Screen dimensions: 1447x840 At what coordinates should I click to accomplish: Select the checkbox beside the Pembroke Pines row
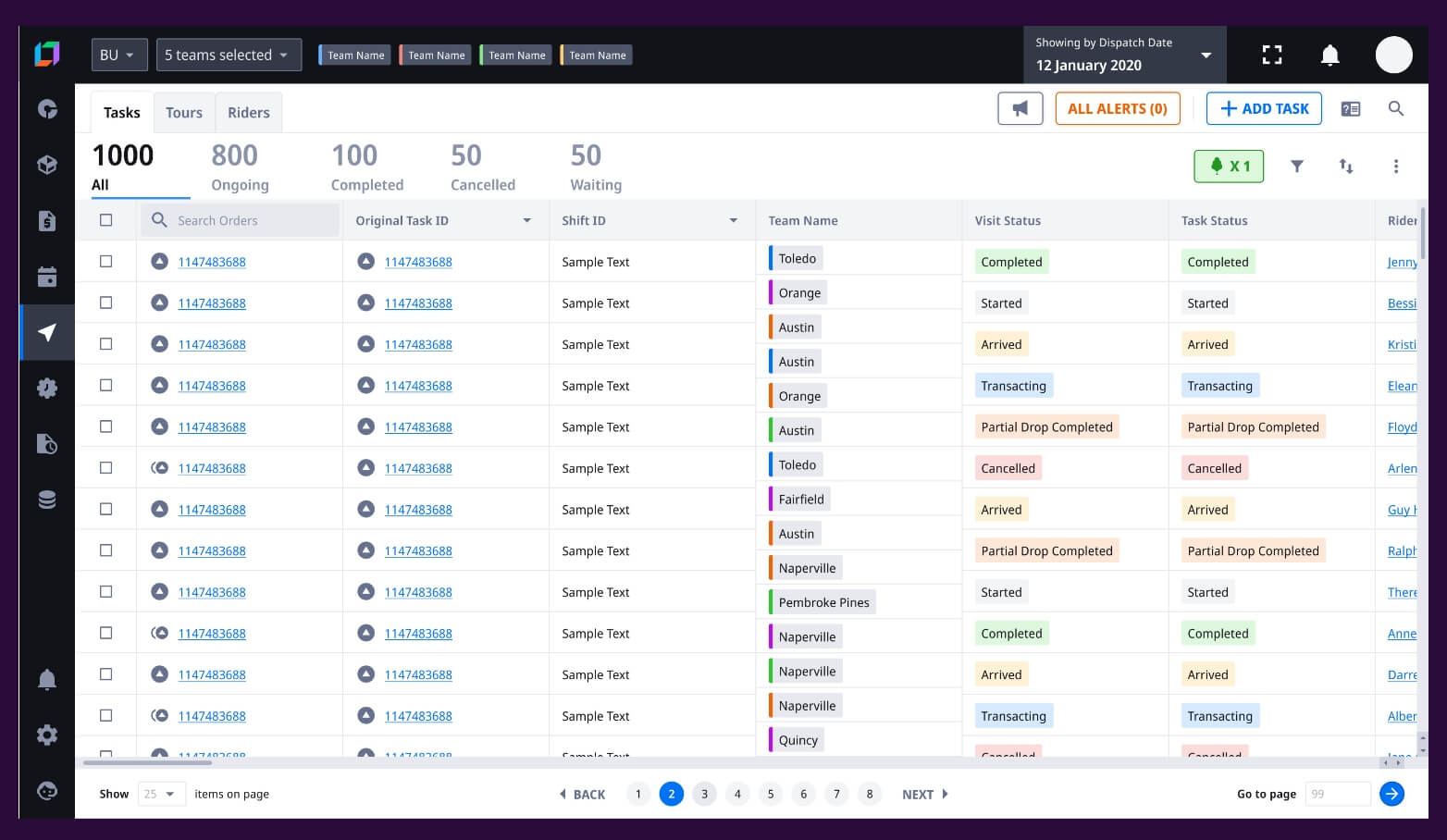pos(106,591)
